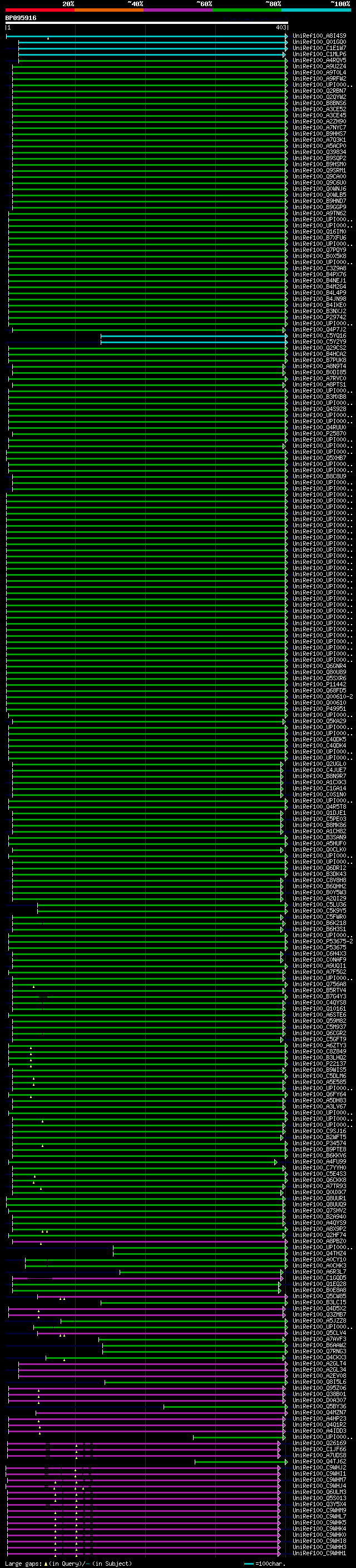Select the UniRef100_Q4R5T8 entry

point(319,807)
